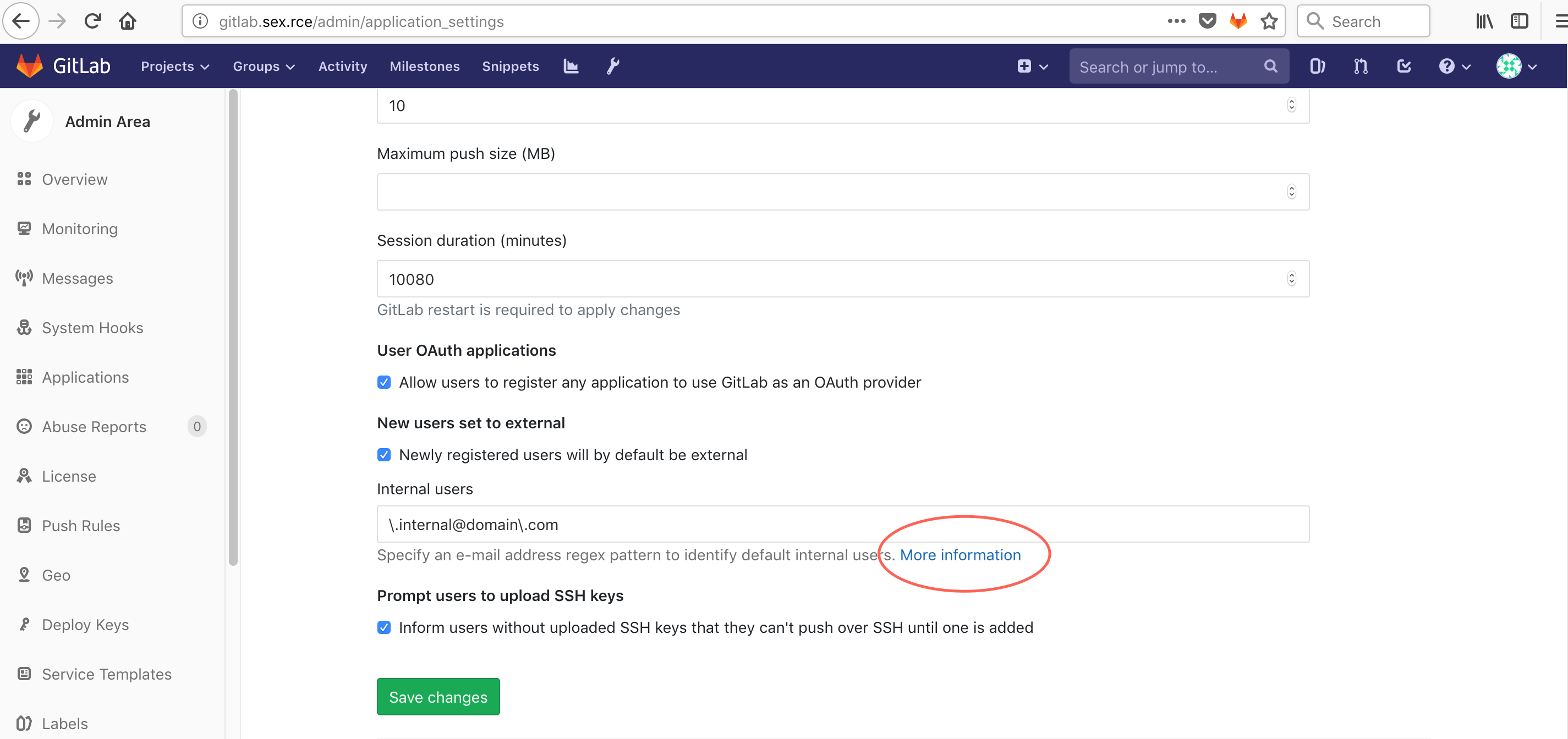Toggle inform users without SSH keys checkbox
1568x739 pixels.
coord(384,627)
